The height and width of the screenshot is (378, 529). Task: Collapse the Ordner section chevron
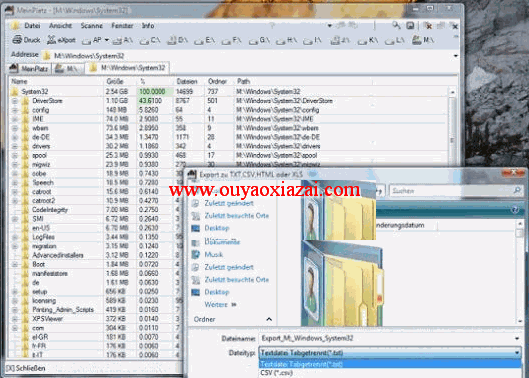click(x=269, y=319)
